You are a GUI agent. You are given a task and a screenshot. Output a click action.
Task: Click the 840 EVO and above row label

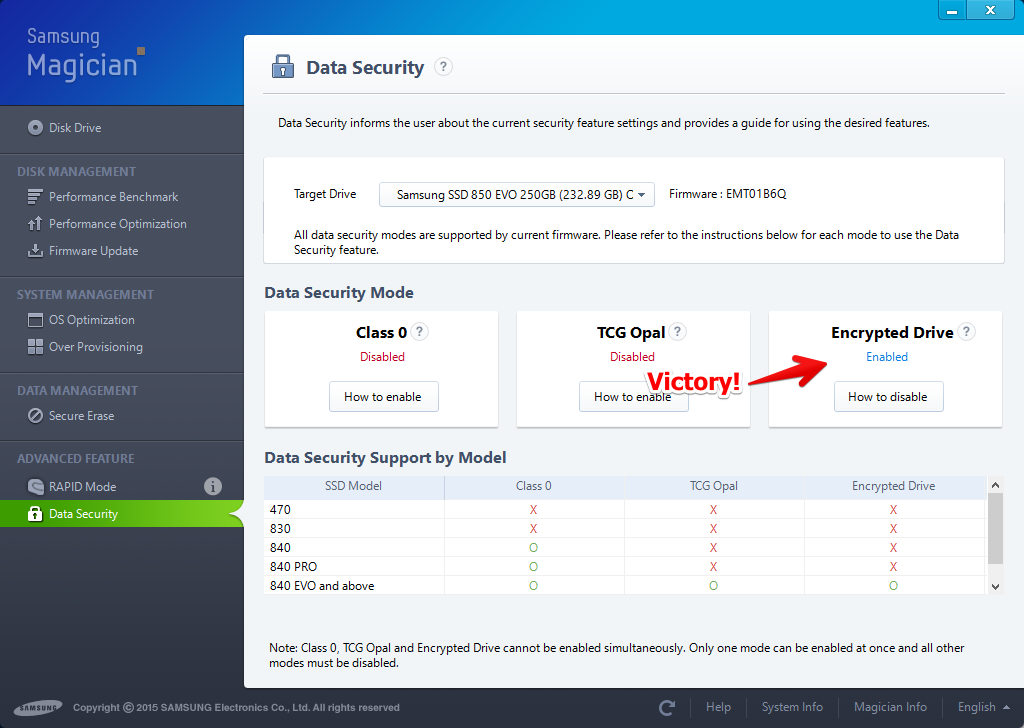322,586
